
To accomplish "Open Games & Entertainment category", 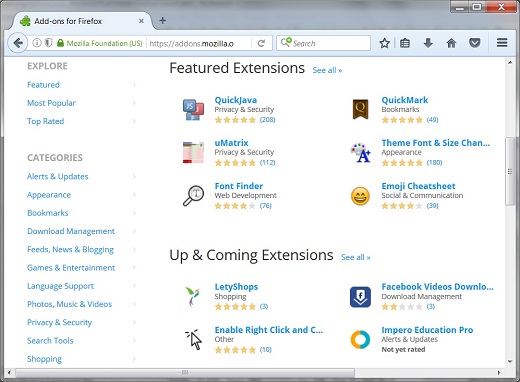I will pos(71,268).
